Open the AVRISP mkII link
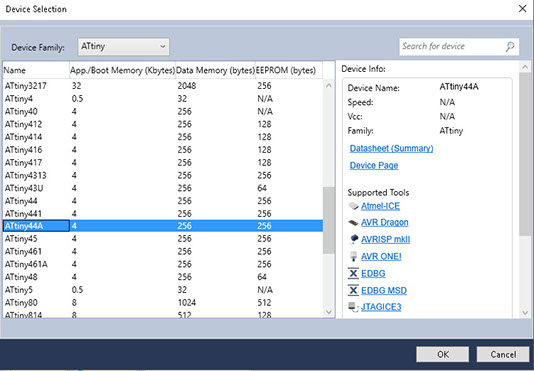The height and width of the screenshot is (371, 534). [386, 239]
